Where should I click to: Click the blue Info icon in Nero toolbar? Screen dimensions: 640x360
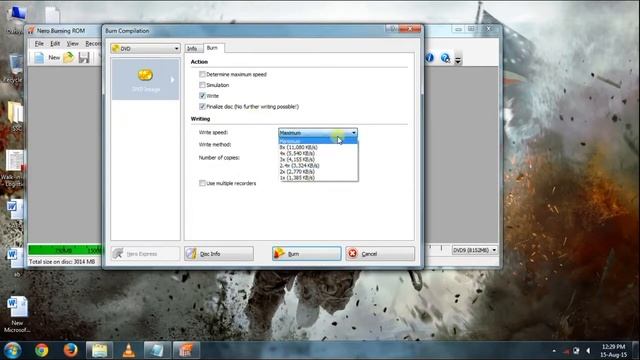pos(429,58)
